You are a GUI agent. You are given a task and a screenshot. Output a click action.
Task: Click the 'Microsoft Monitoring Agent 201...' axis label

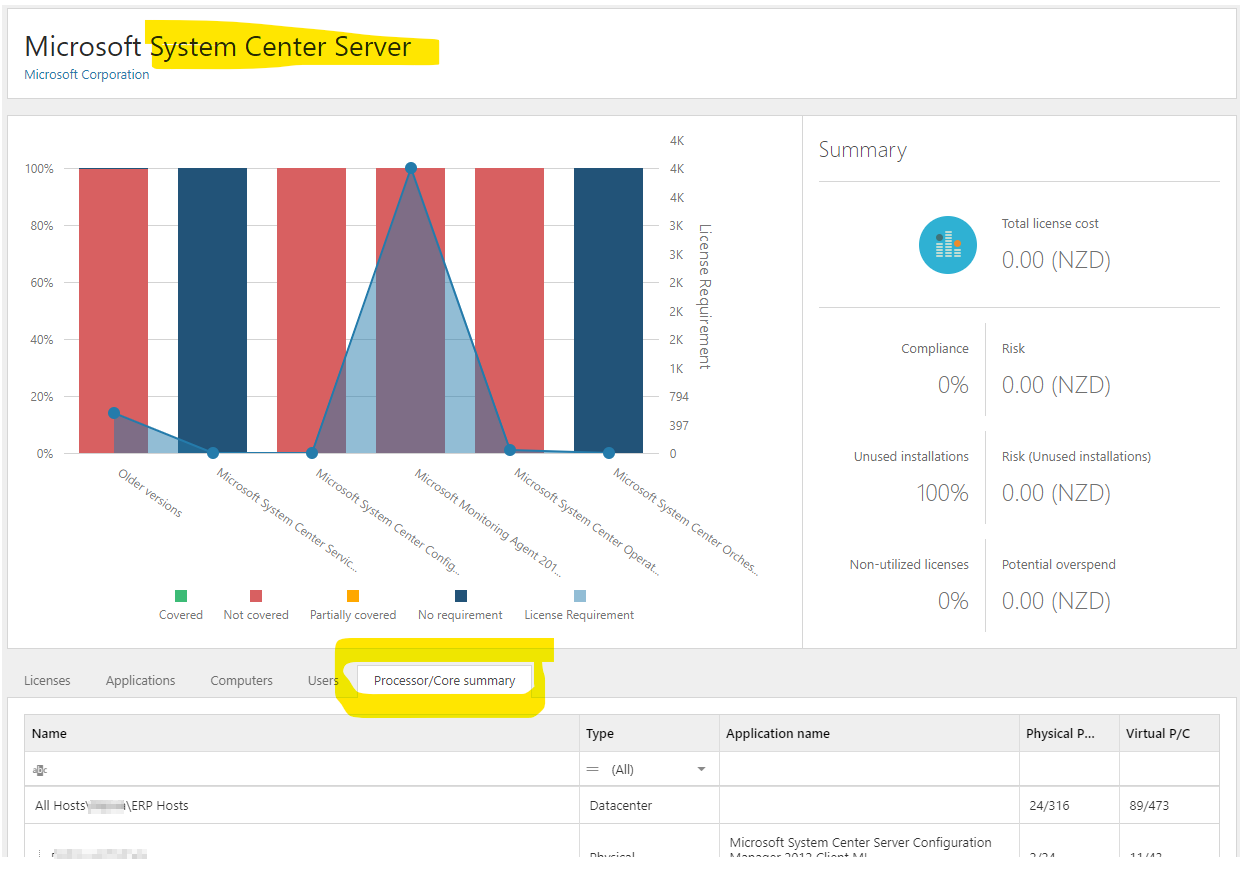(x=488, y=522)
